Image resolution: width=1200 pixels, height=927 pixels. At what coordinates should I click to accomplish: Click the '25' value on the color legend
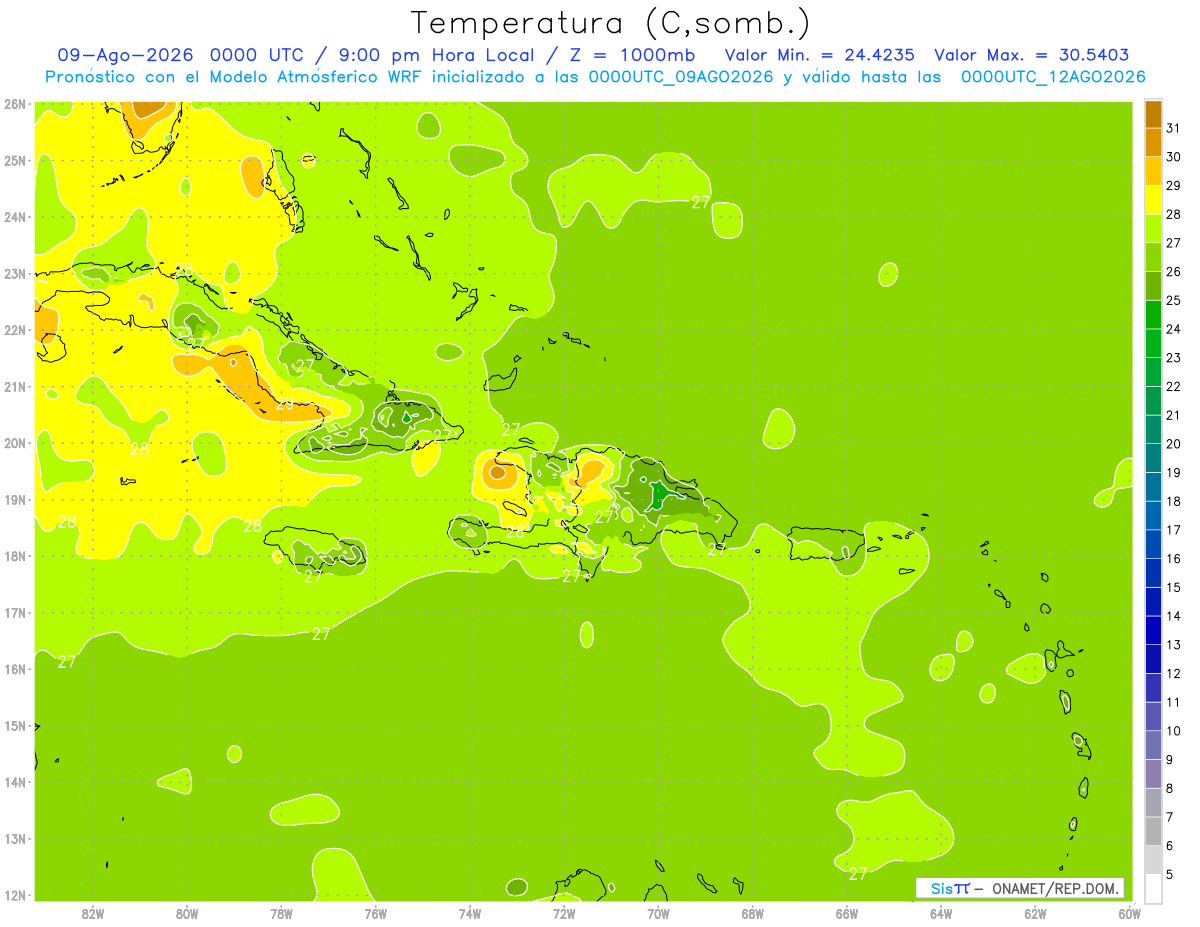tap(1173, 300)
